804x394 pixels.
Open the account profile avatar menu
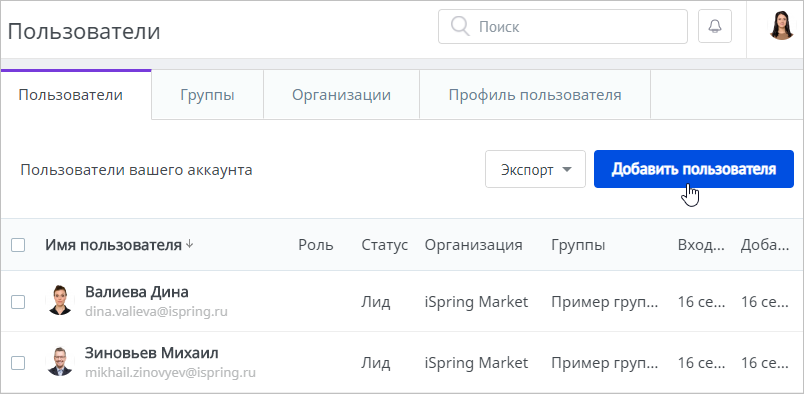781,26
